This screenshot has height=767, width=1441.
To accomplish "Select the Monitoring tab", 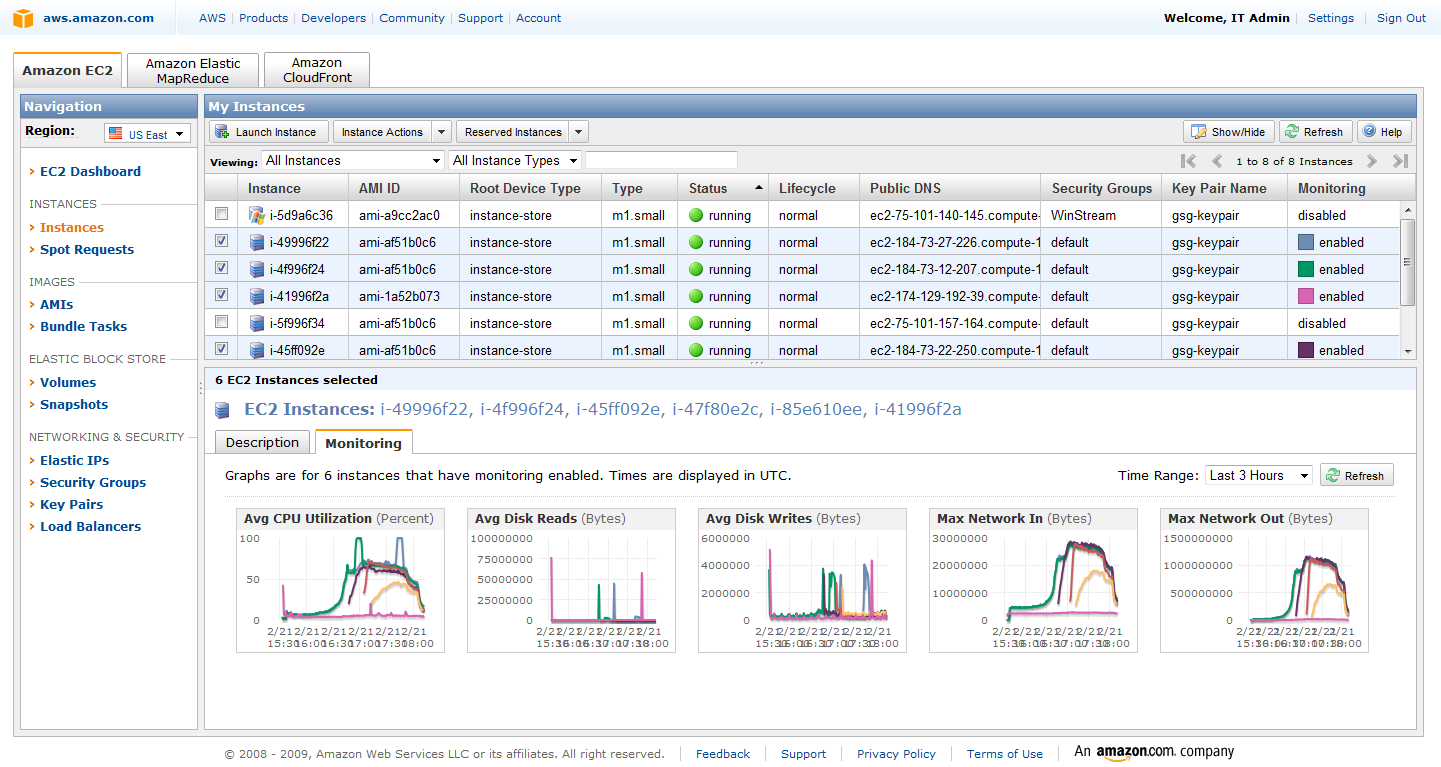I will point(363,443).
